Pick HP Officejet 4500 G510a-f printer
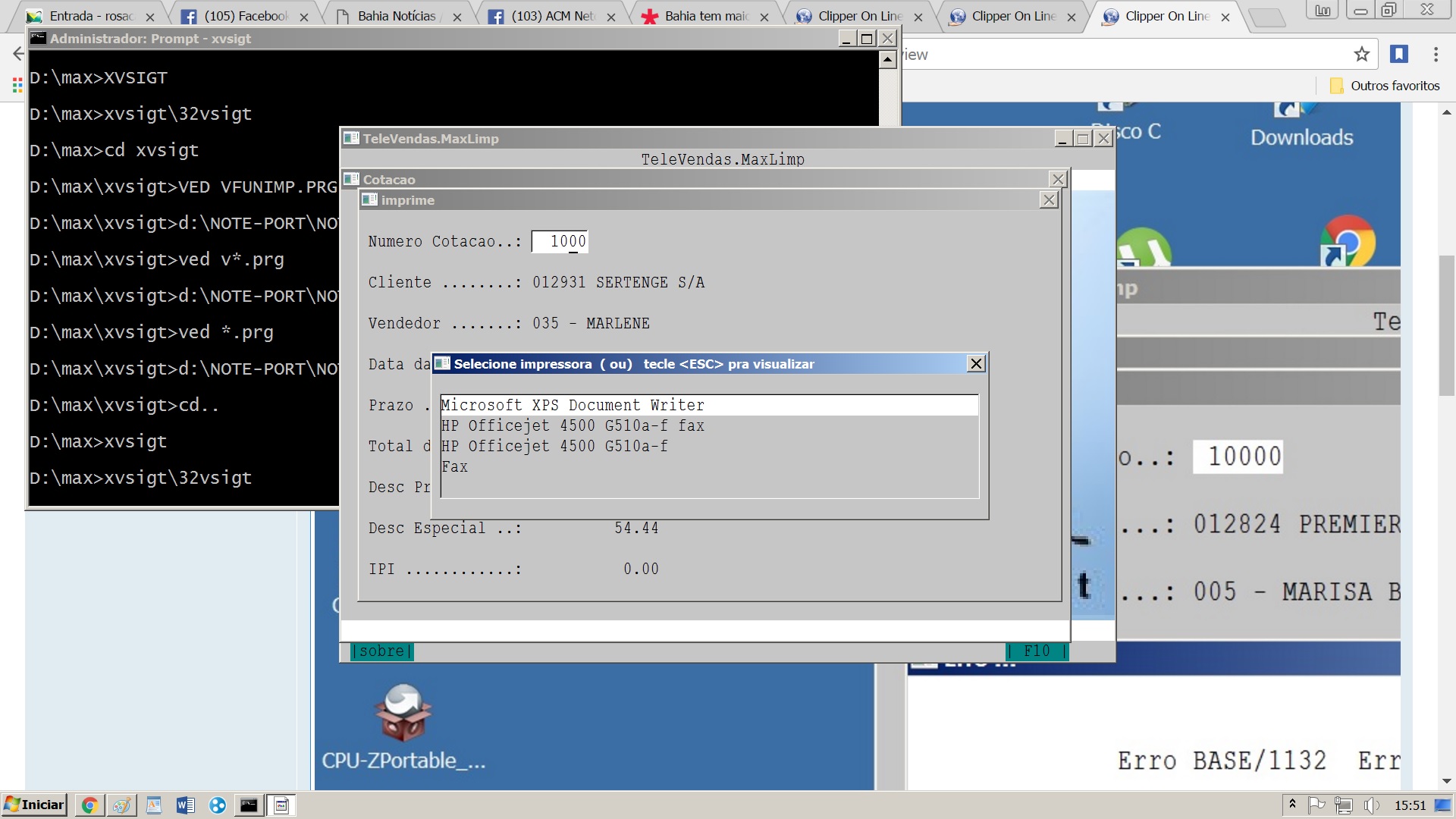1456x819 pixels. 554,446
